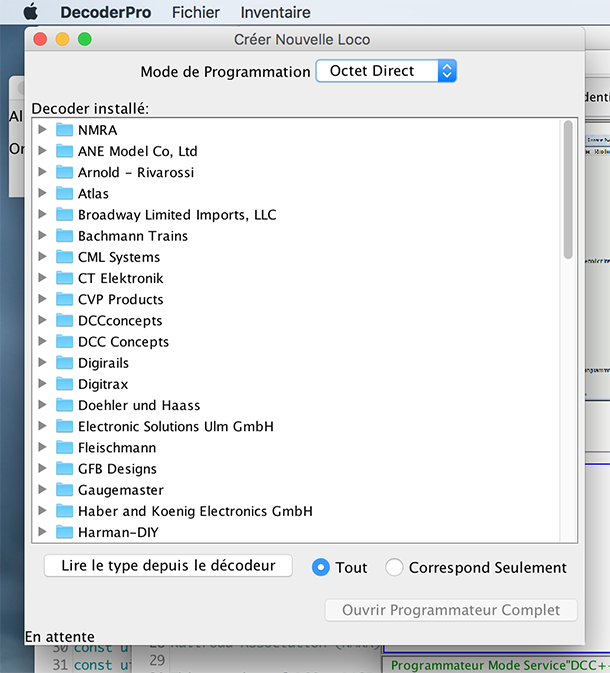
Task: Click the Harman-DIY folder icon
Action: pyautogui.click(x=64, y=532)
